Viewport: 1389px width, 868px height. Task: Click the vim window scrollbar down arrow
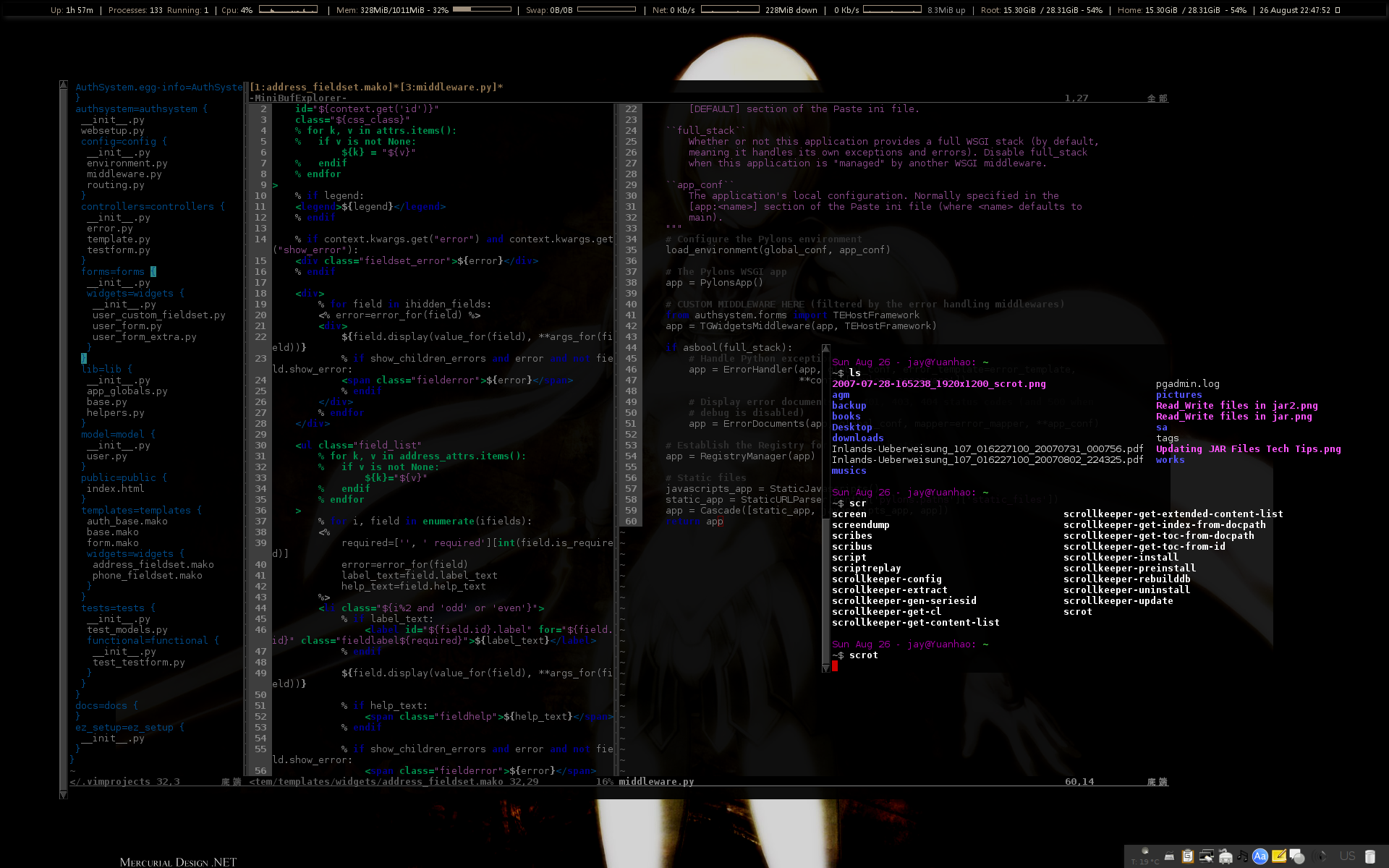pos(64,795)
